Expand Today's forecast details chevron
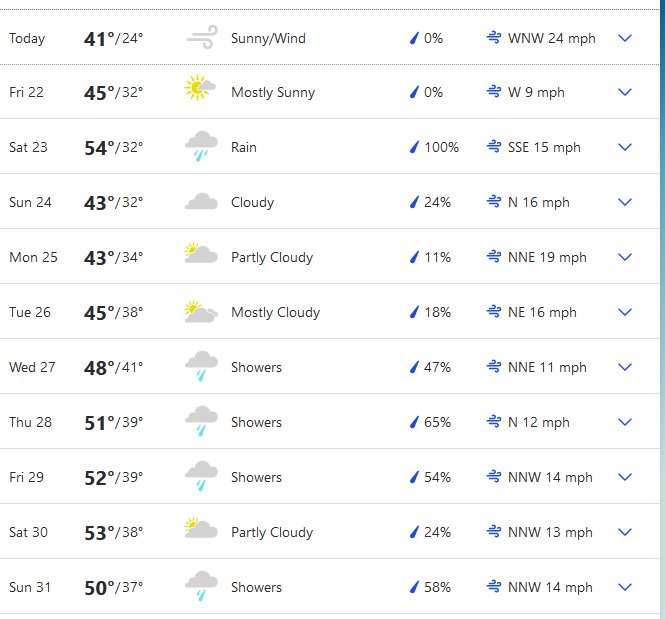The width and height of the screenshot is (665, 619). tap(625, 38)
